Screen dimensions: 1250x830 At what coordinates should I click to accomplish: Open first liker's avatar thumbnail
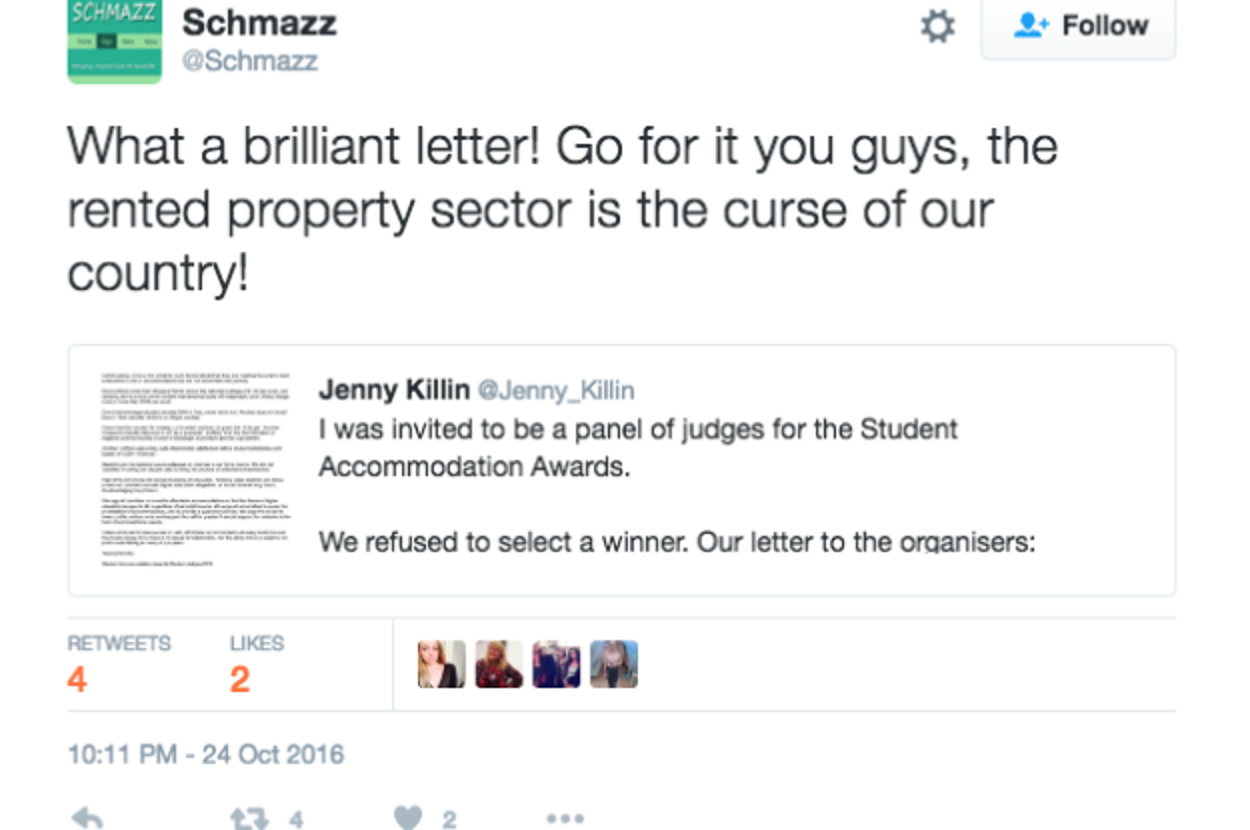pos(441,664)
